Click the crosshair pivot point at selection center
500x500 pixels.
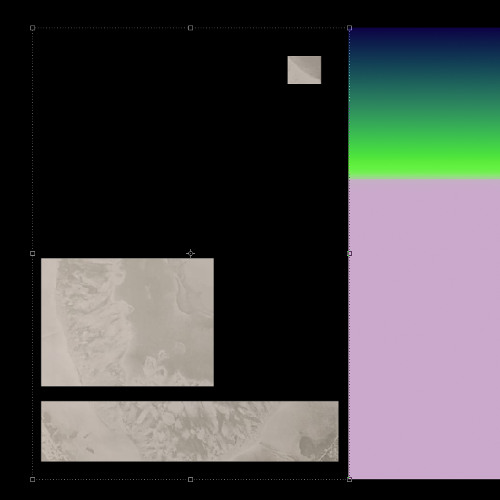190,254
